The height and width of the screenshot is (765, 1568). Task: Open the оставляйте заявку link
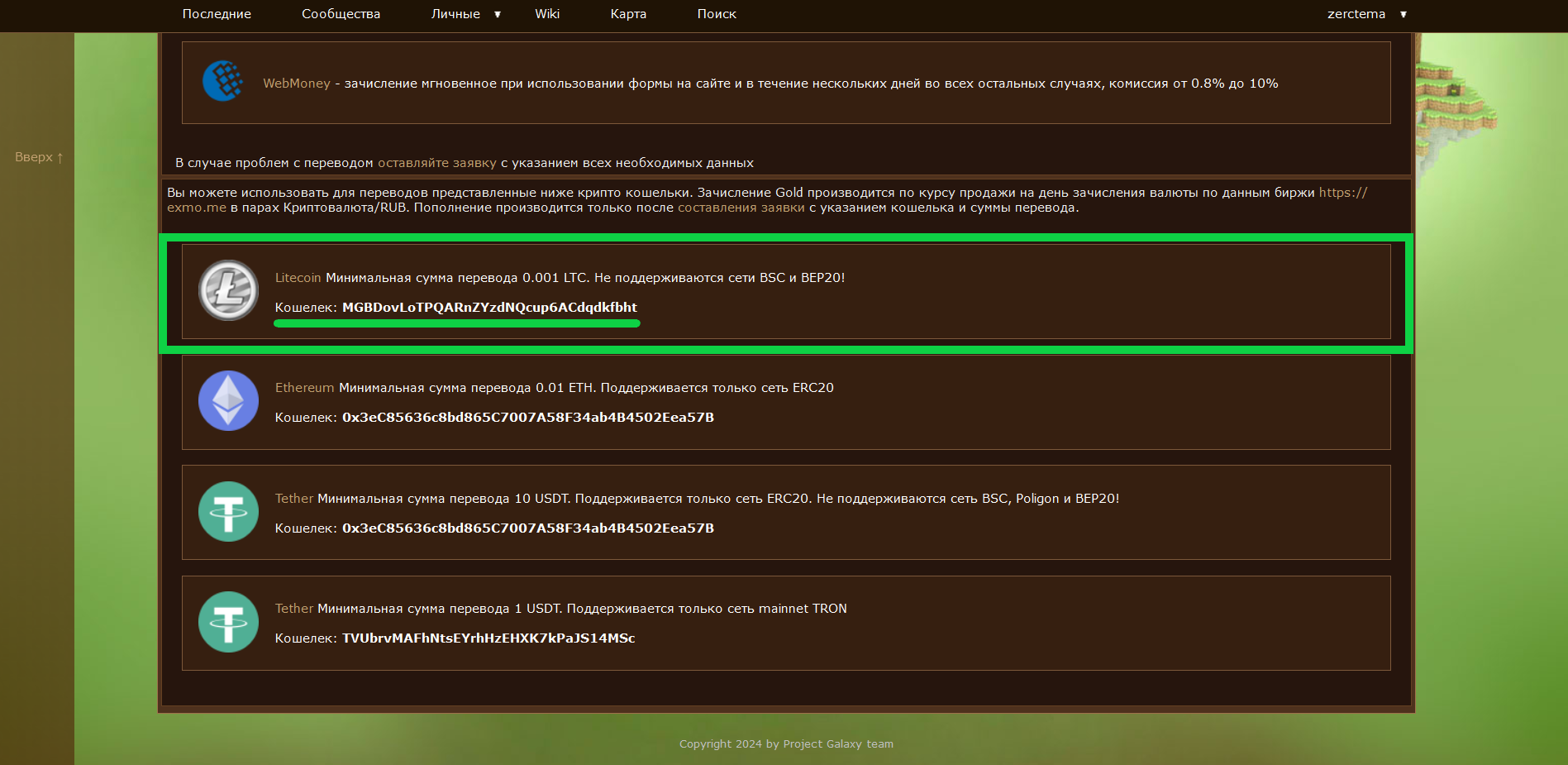point(436,163)
